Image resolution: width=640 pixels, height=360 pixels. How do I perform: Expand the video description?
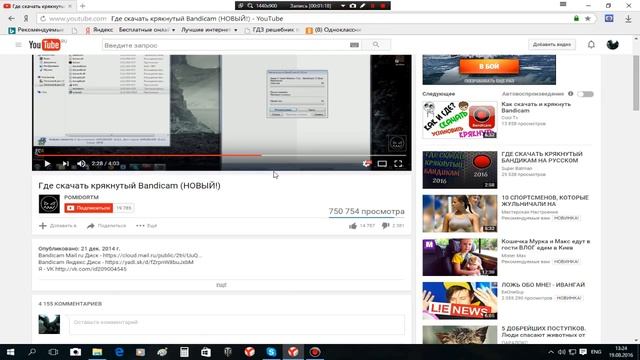(221, 285)
